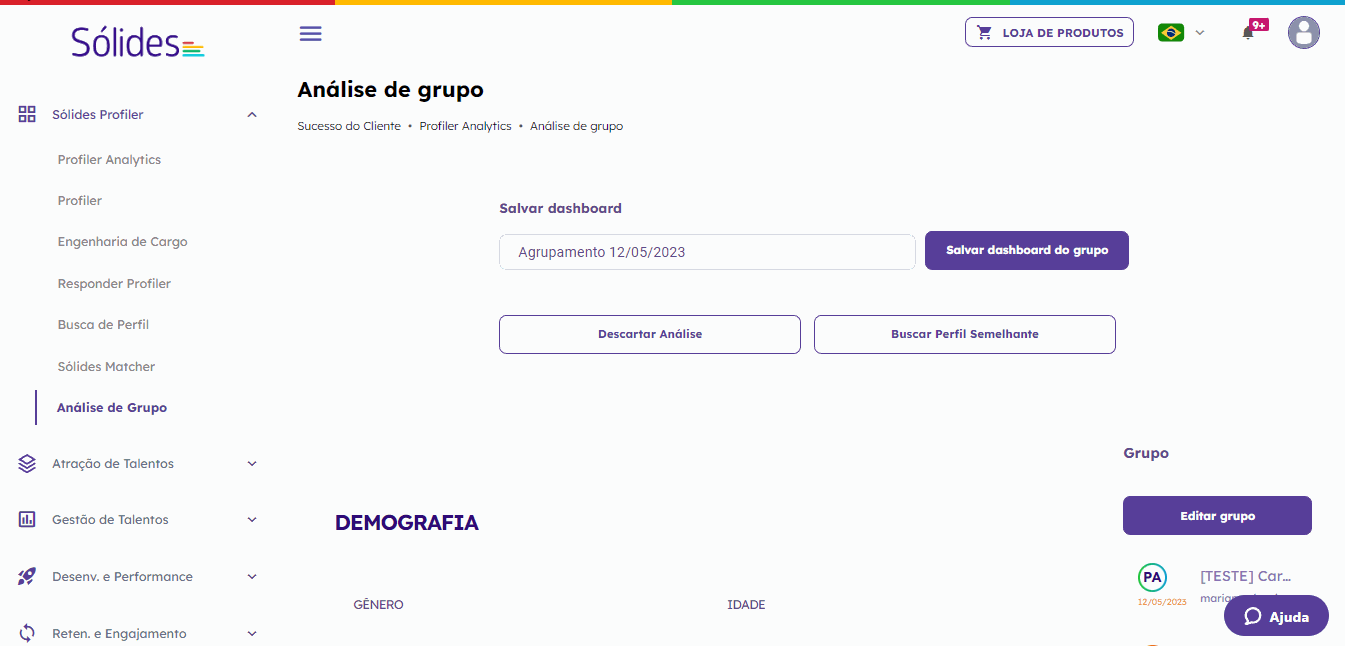Click the Ajuda chat bubble icon
Viewport: 1345px width, 646px height.
[1253, 617]
